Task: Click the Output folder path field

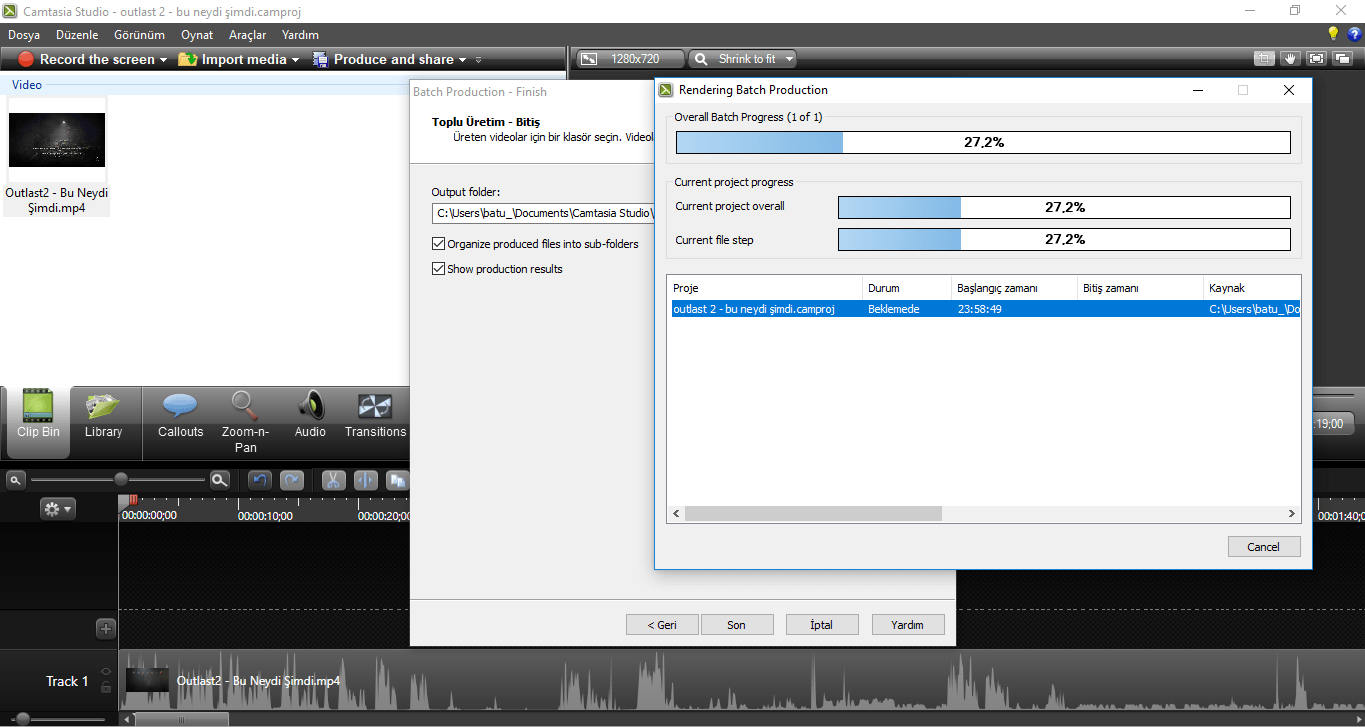Action: (x=543, y=213)
